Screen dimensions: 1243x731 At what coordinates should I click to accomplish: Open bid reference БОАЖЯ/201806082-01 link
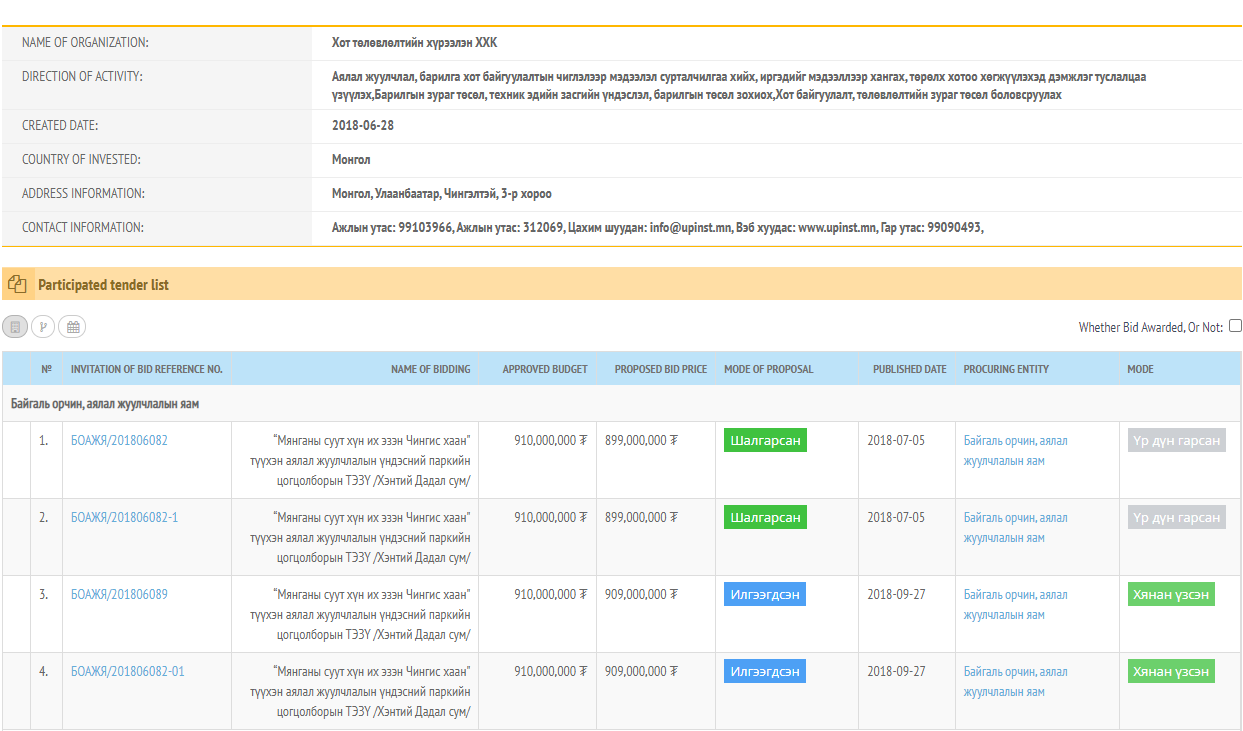[x=127, y=671]
